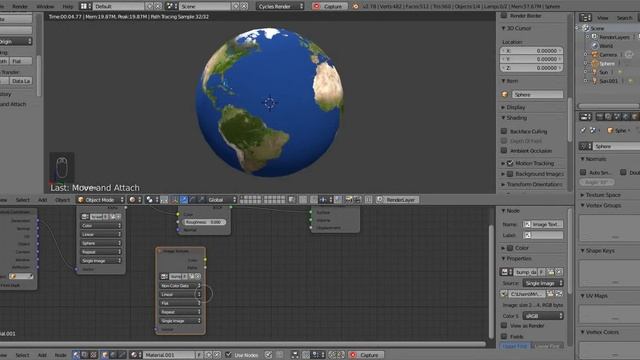This screenshot has height=360, width=640.
Task: Open Non-Color Data dropdown on image node
Action: point(180,286)
